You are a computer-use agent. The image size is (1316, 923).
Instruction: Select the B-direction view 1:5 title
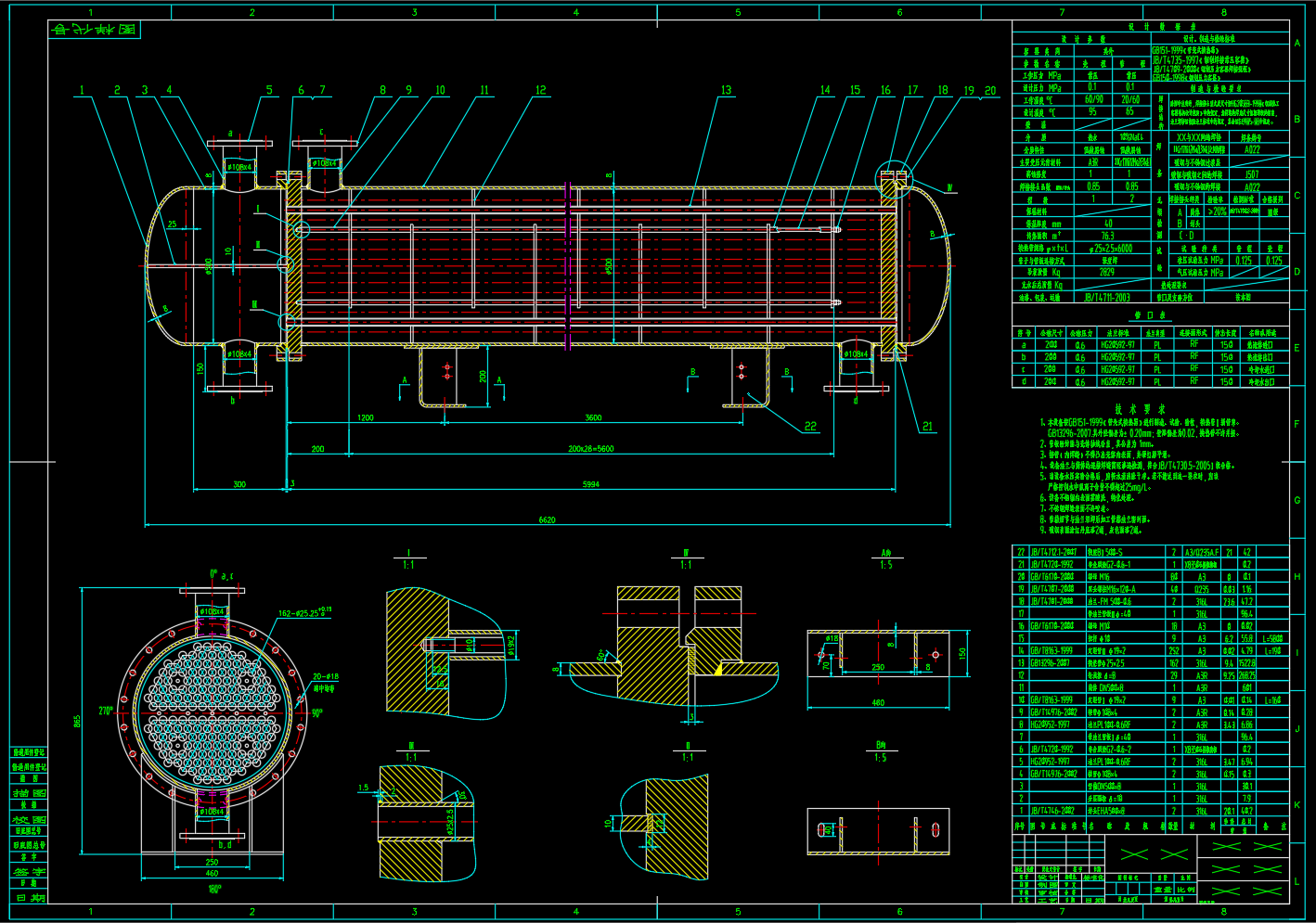[880, 751]
